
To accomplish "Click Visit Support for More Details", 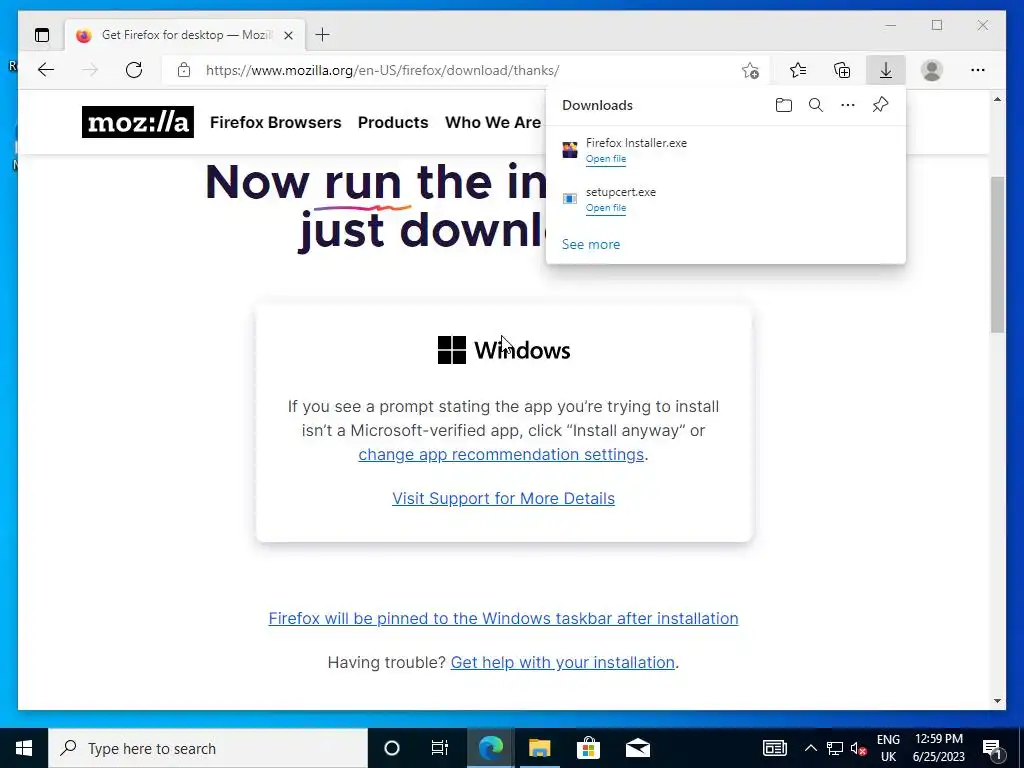I will (504, 498).
